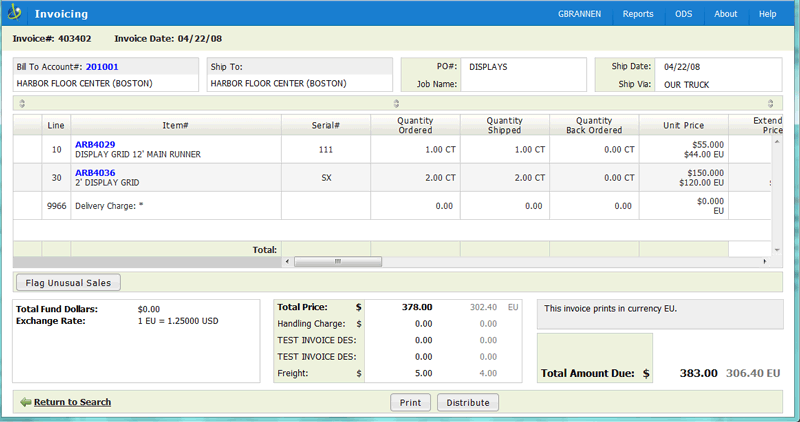Expand the left splitter arrow above the grid
800x422 pixels.
click(x=22, y=103)
